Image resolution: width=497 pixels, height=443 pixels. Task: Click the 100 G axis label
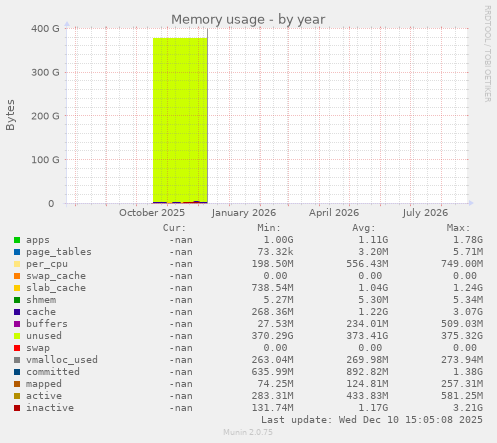(45, 160)
